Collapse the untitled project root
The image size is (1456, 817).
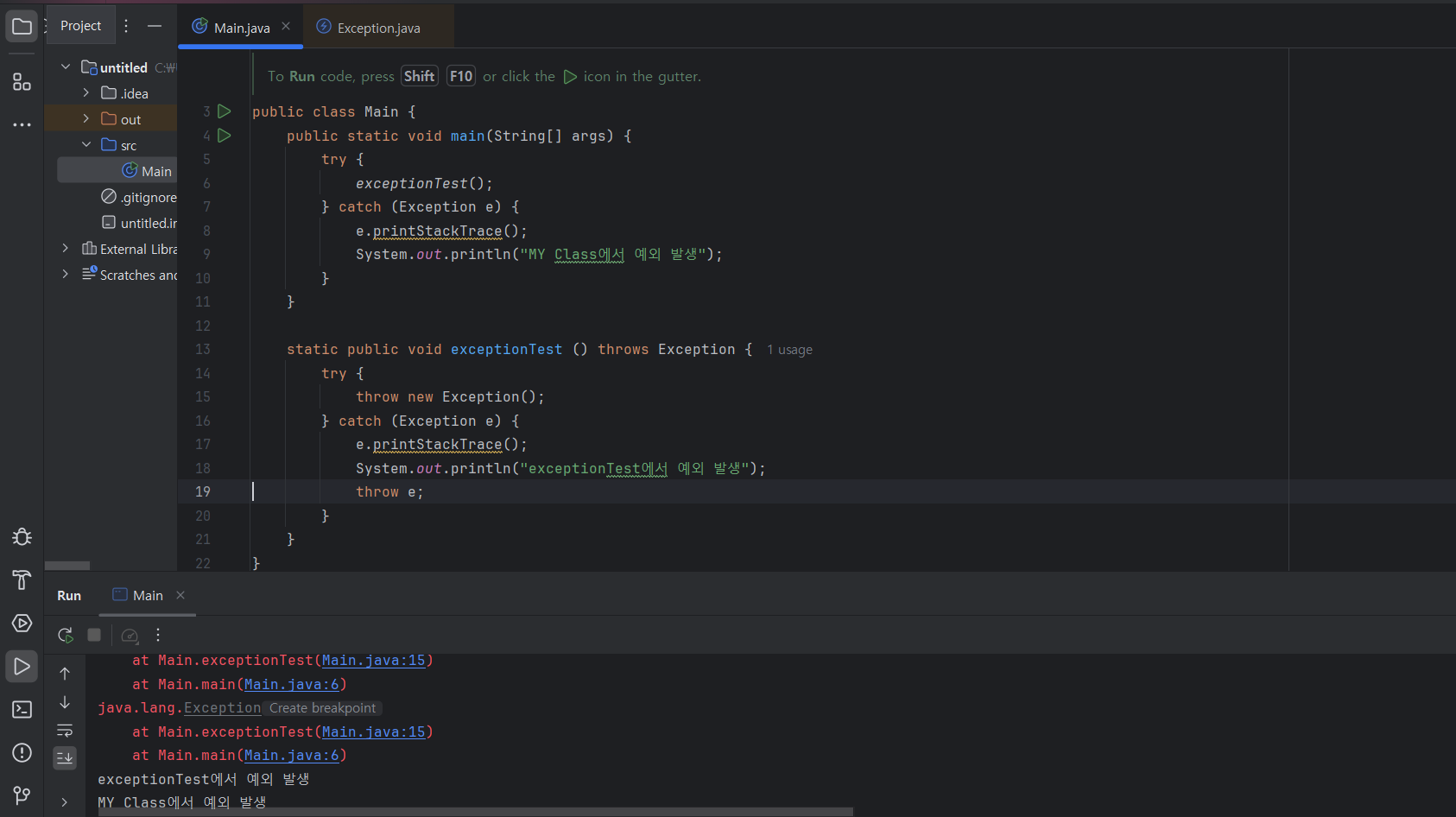(x=66, y=66)
